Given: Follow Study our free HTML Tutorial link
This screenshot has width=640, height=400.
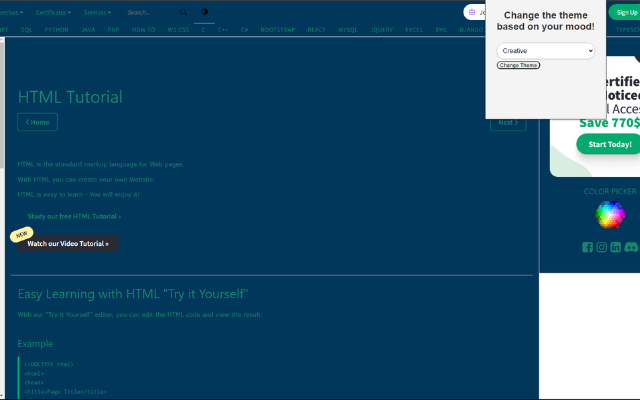Looking at the screenshot, I should pyautogui.click(x=74, y=216).
